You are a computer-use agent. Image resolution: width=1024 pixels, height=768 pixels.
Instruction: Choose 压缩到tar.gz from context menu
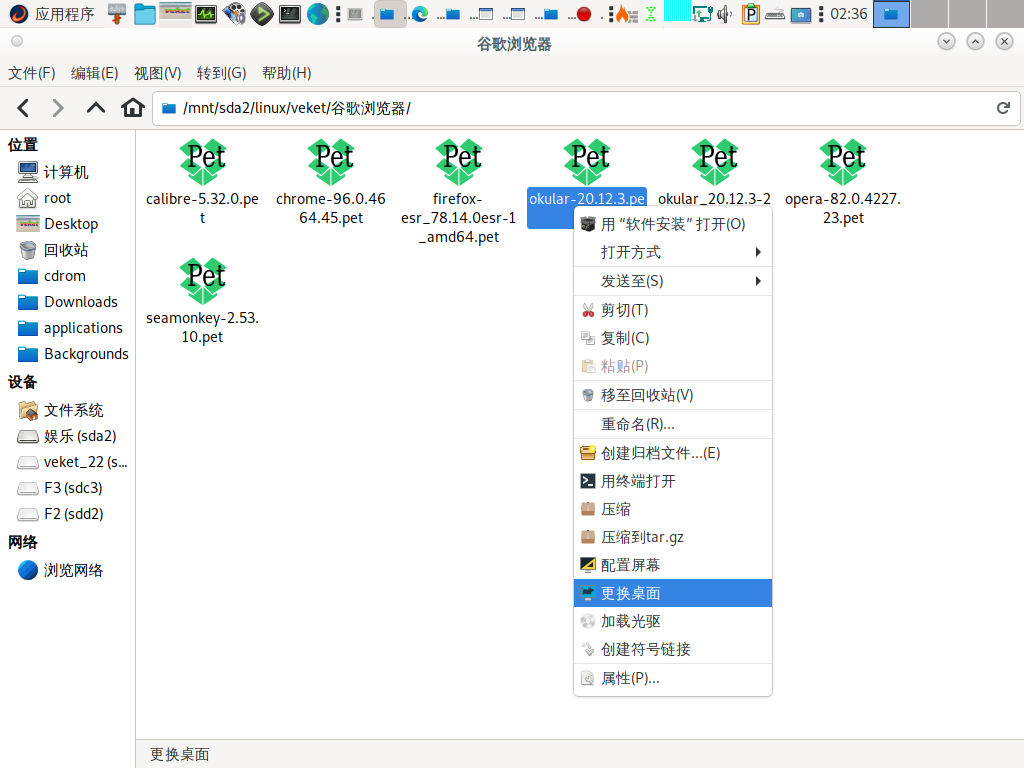tap(673, 537)
